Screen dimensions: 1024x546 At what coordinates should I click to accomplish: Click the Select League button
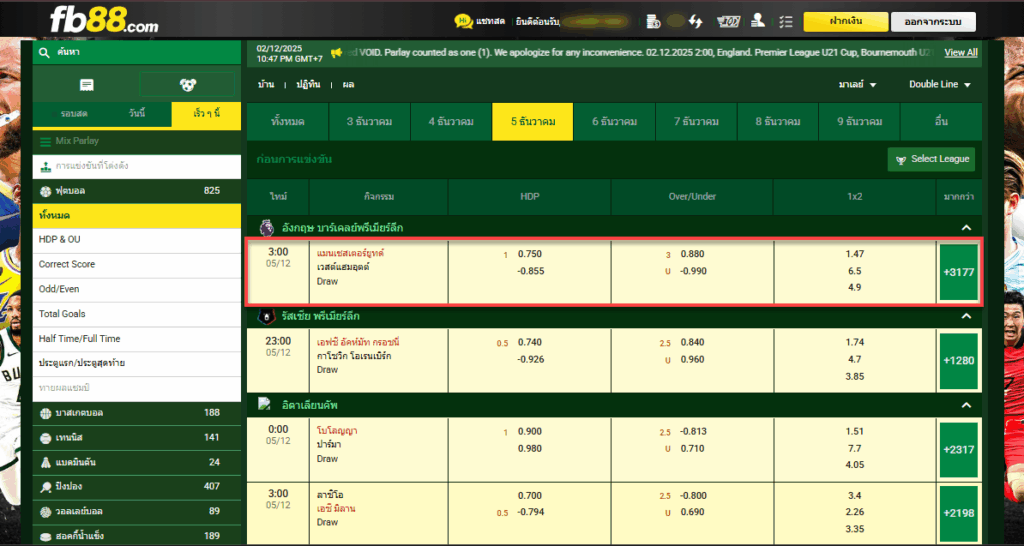931,159
